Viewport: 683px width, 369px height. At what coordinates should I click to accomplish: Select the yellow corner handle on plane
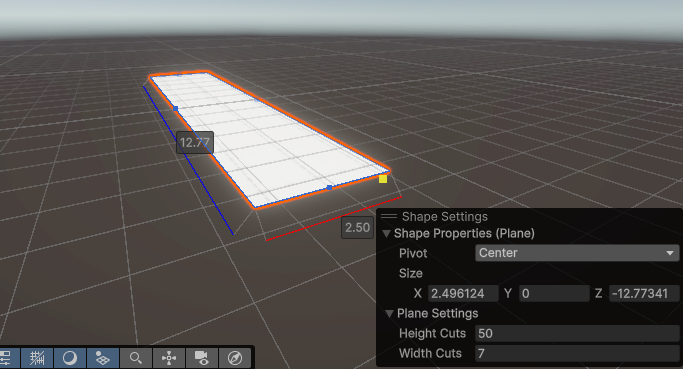point(383,179)
